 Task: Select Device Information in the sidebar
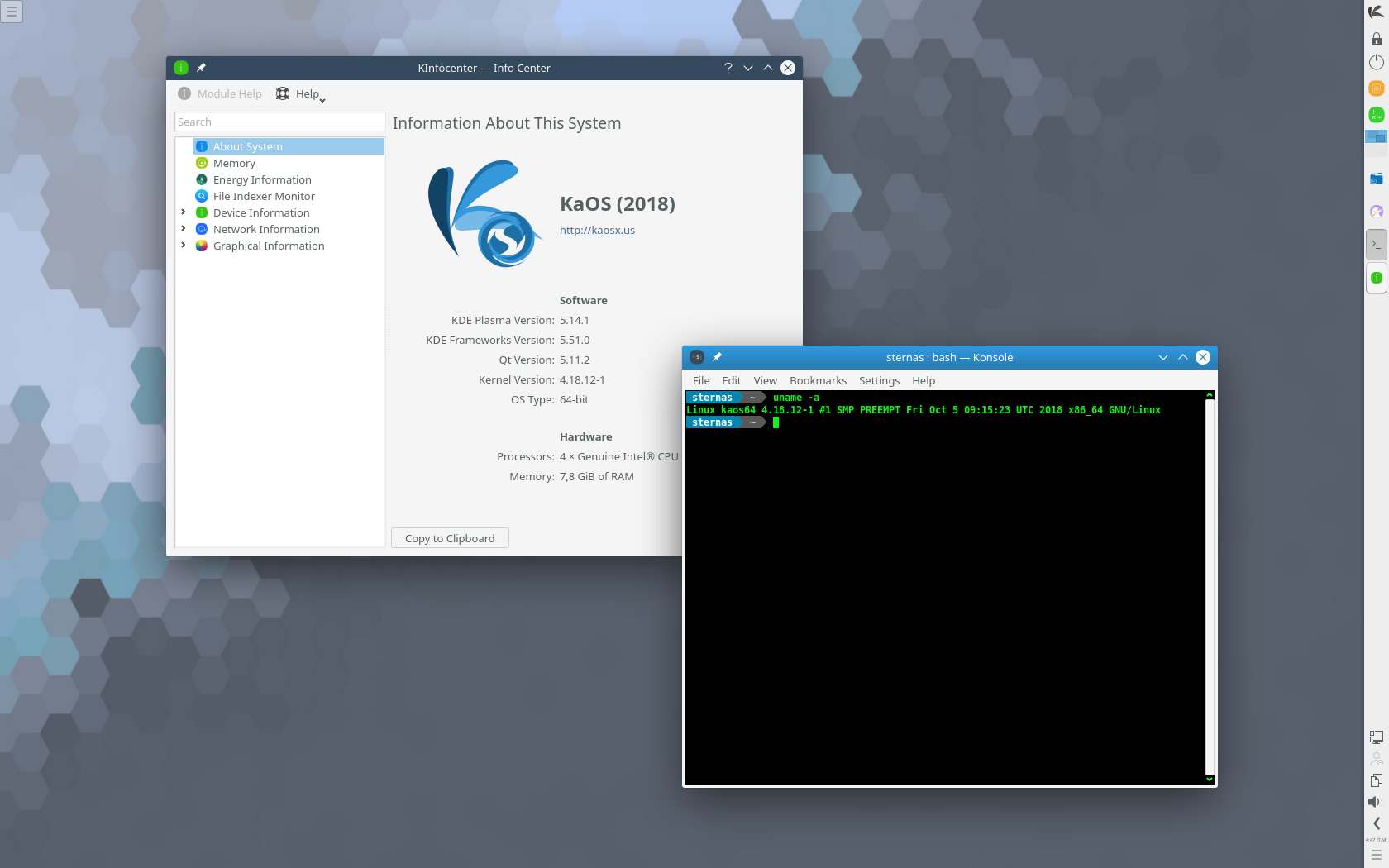click(289, 212)
